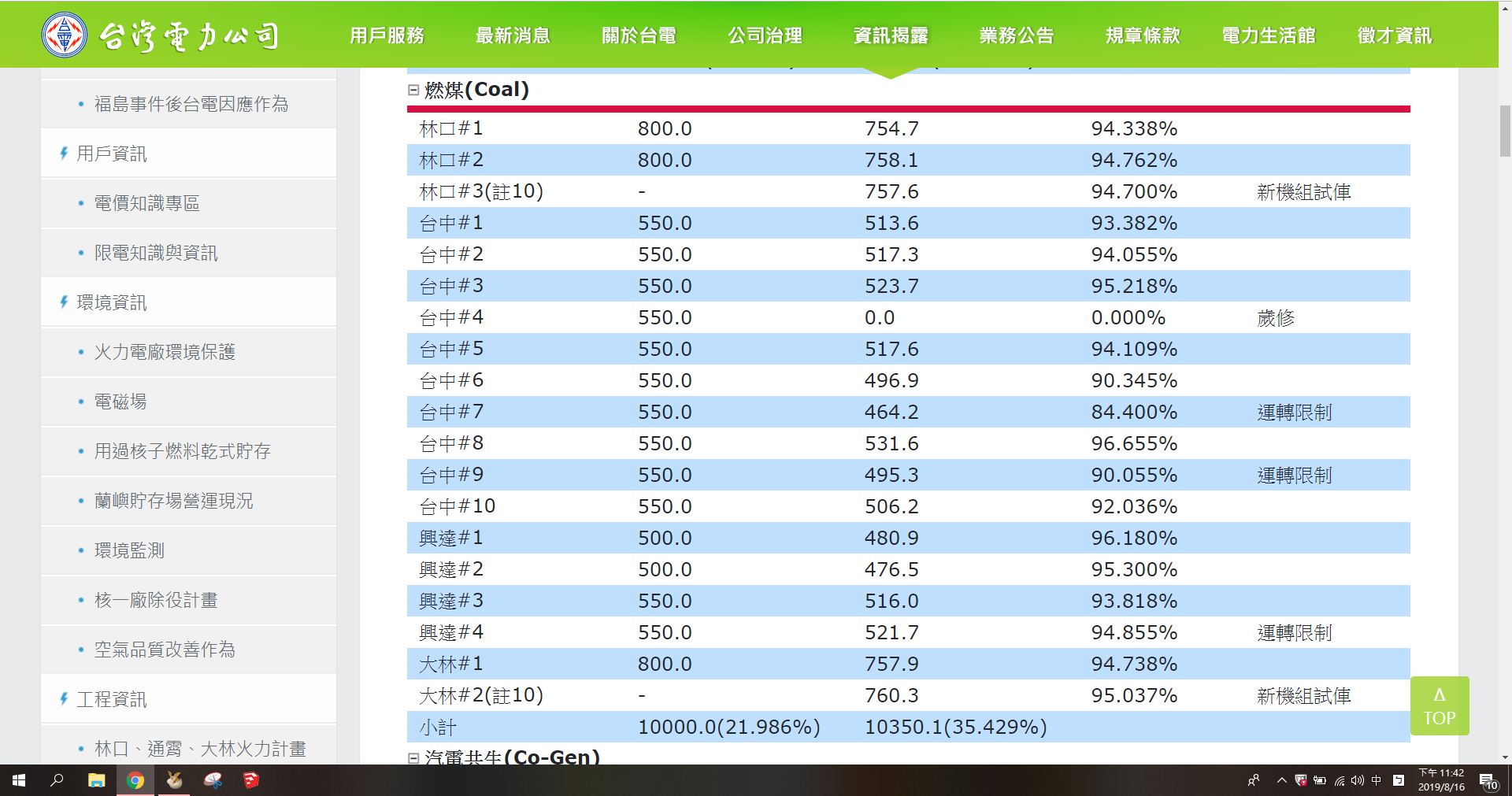Open the 用戶服務 menu
1512x796 pixels.
click(x=387, y=35)
